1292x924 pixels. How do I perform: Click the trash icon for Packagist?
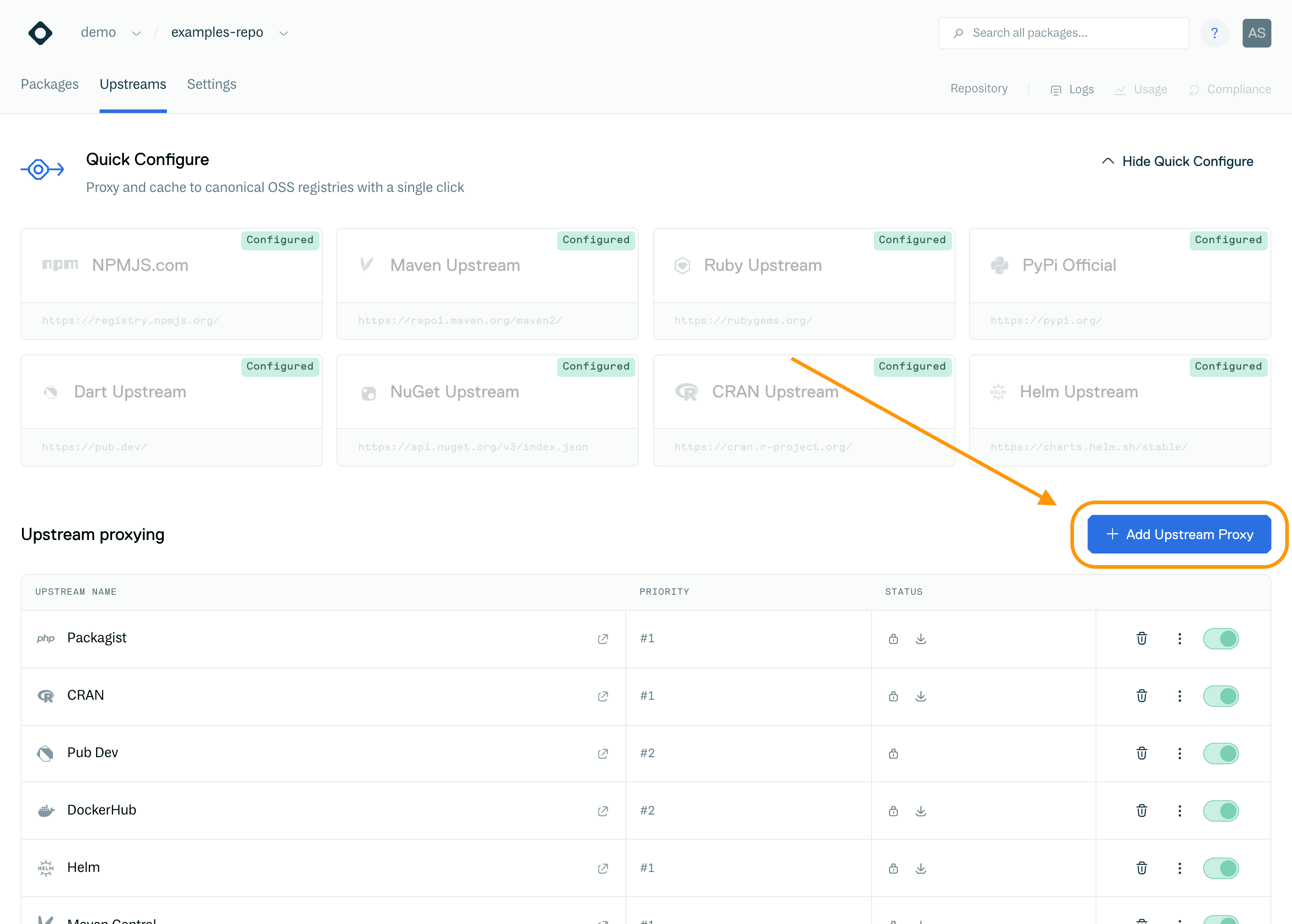click(x=1141, y=638)
